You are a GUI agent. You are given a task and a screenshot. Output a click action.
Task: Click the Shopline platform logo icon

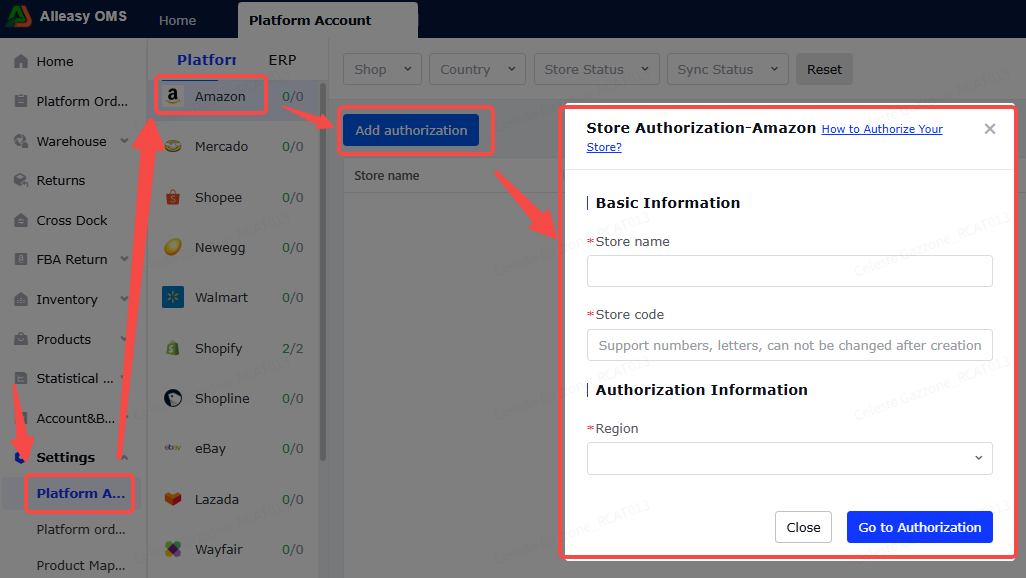[173, 398]
